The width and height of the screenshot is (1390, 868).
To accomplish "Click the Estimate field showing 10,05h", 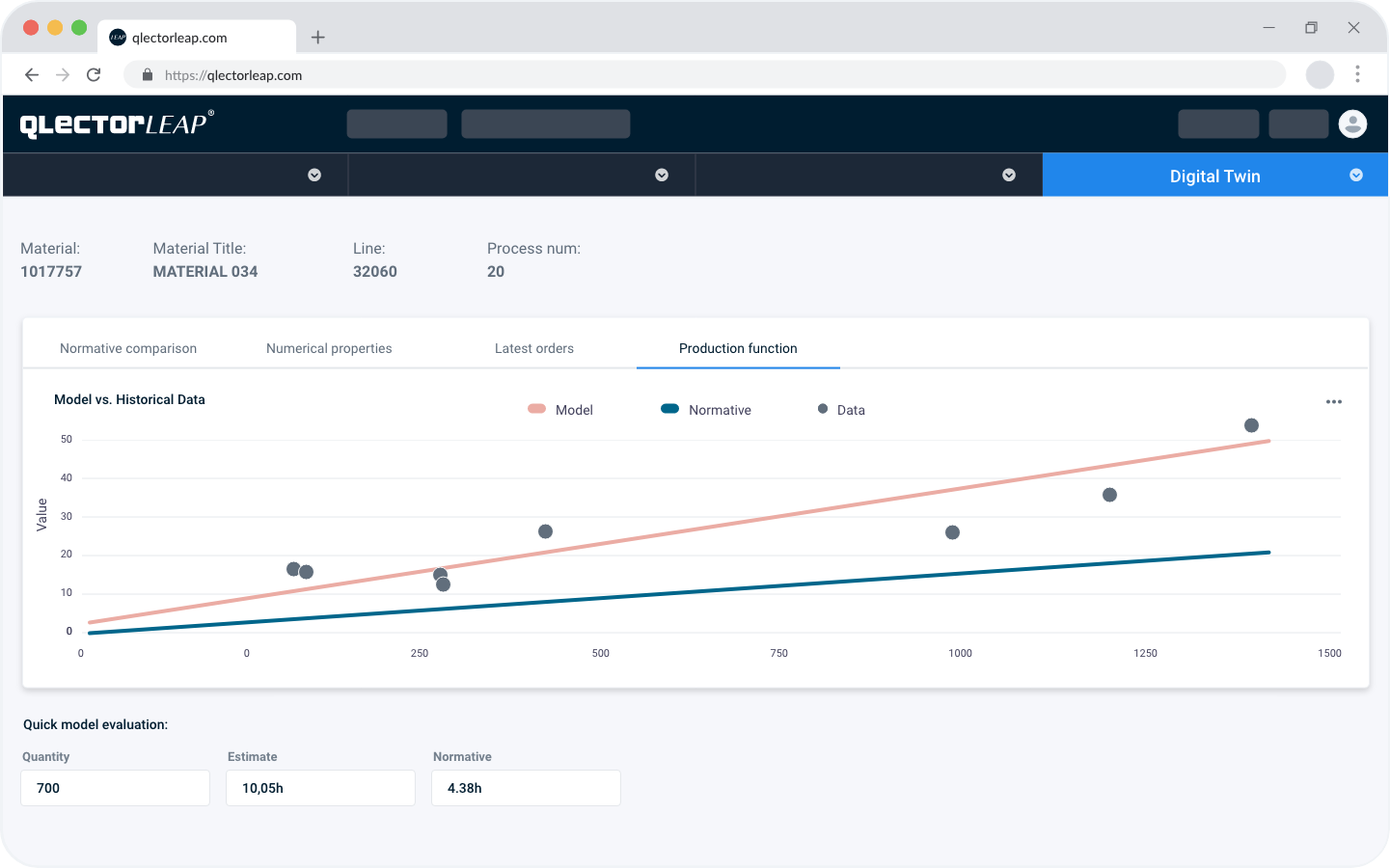I will click(321, 788).
